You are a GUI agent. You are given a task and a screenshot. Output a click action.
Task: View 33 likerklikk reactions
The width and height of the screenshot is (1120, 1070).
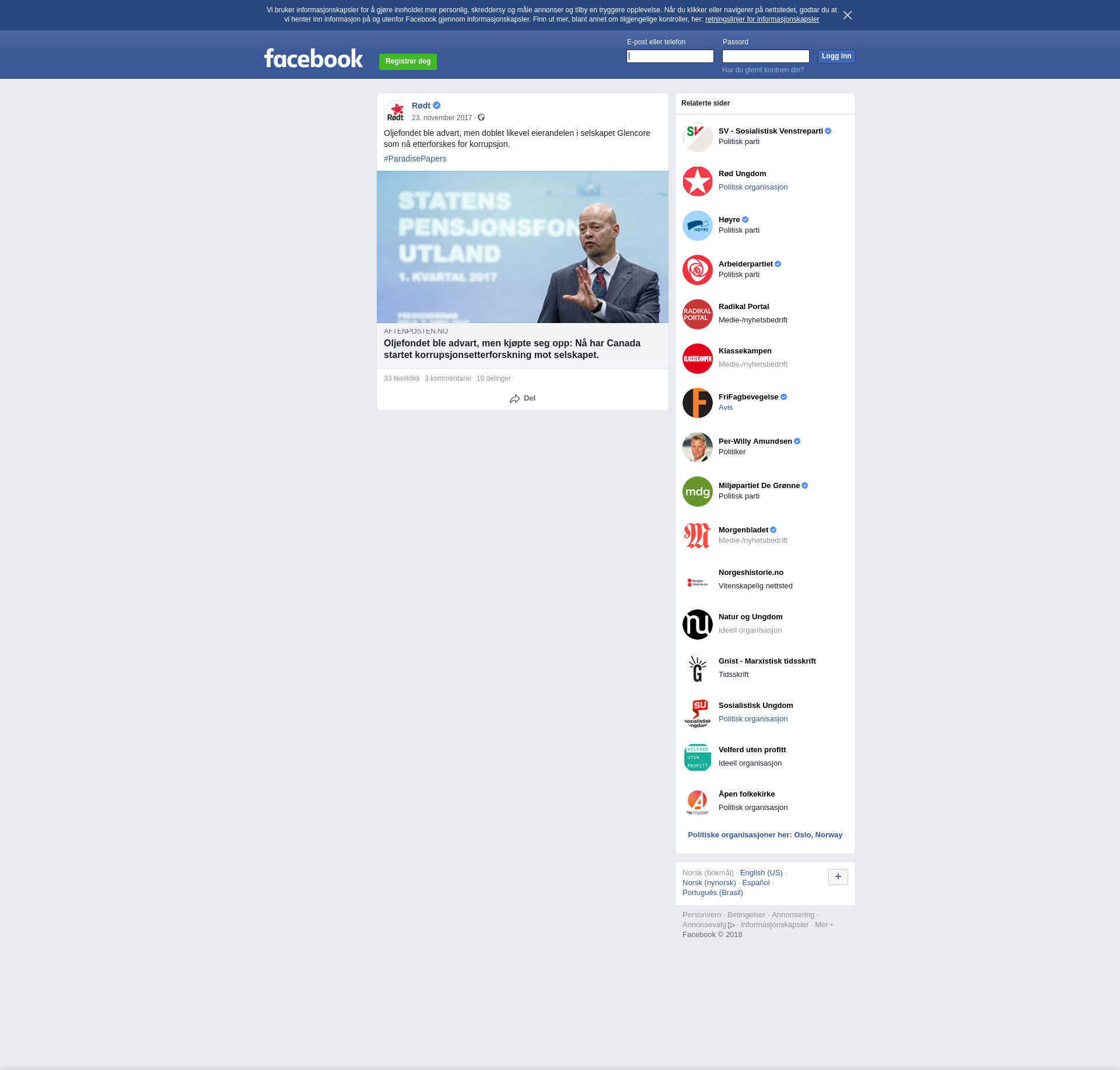coord(402,378)
